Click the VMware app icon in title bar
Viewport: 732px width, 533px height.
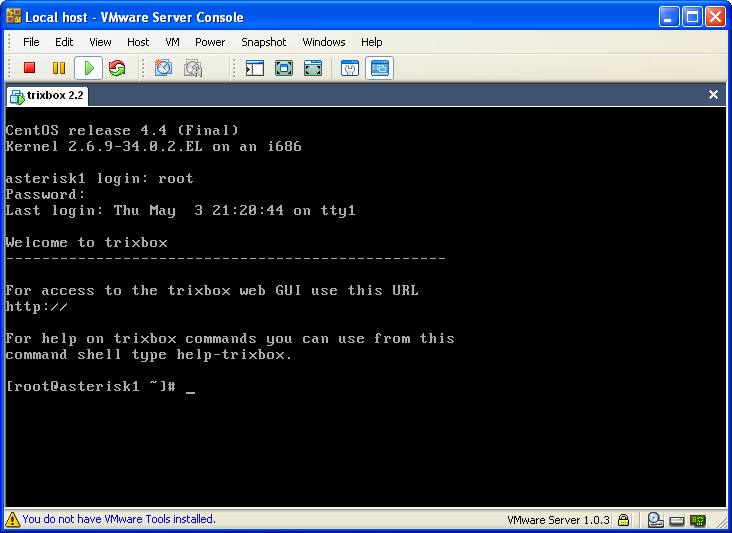[x=14, y=16]
